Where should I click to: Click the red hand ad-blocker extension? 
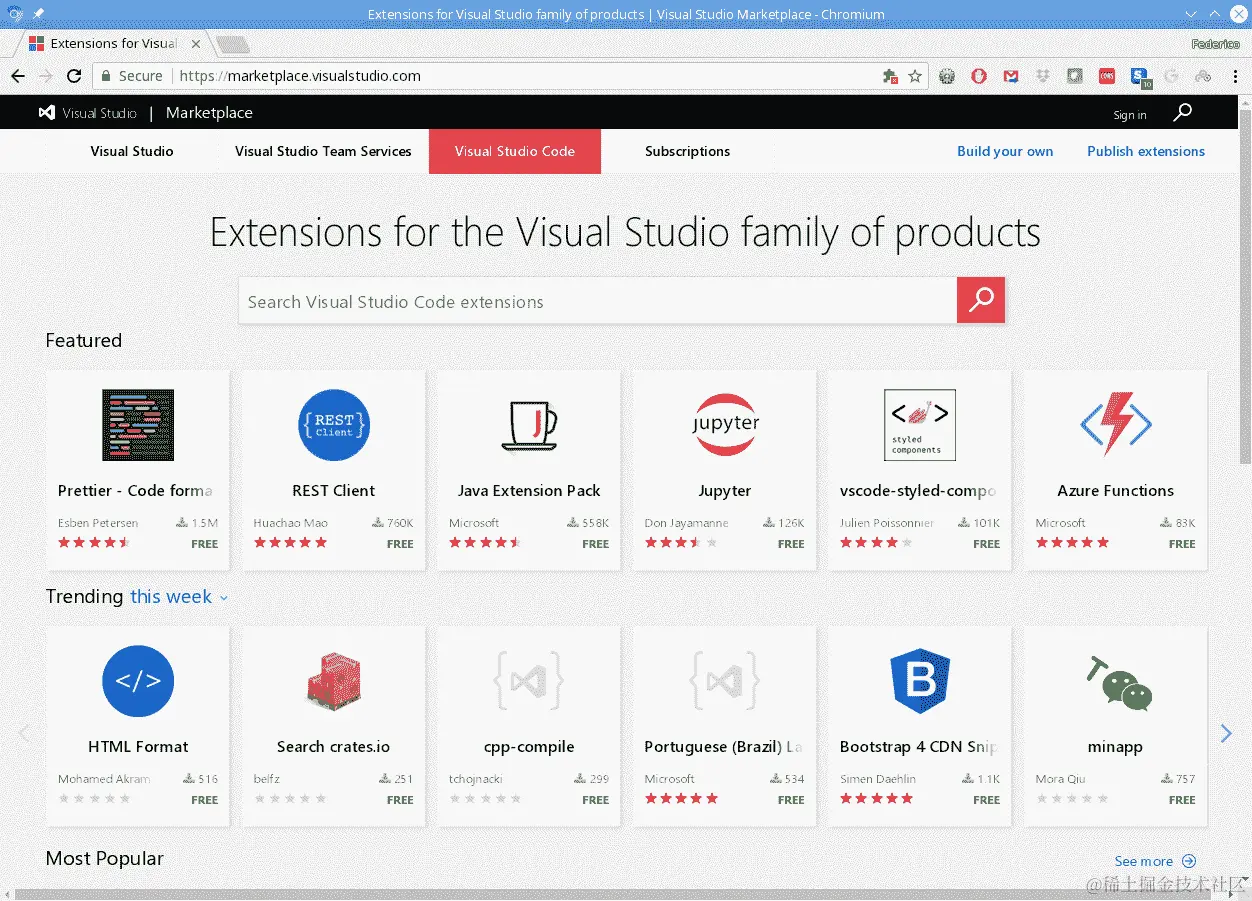pyautogui.click(x=979, y=76)
